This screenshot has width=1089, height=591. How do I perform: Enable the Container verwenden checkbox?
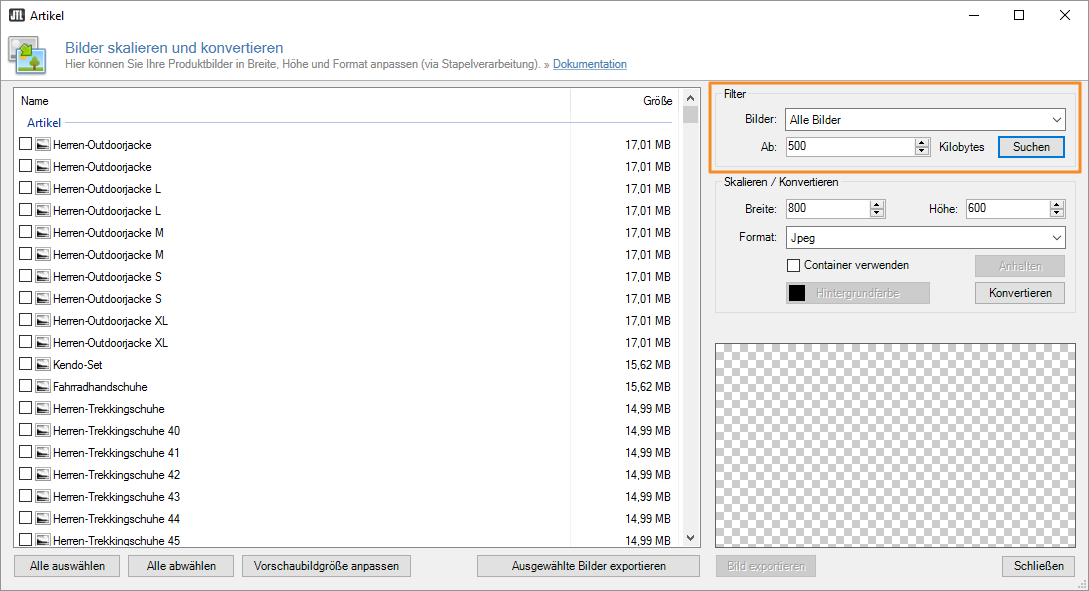click(793, 265)
